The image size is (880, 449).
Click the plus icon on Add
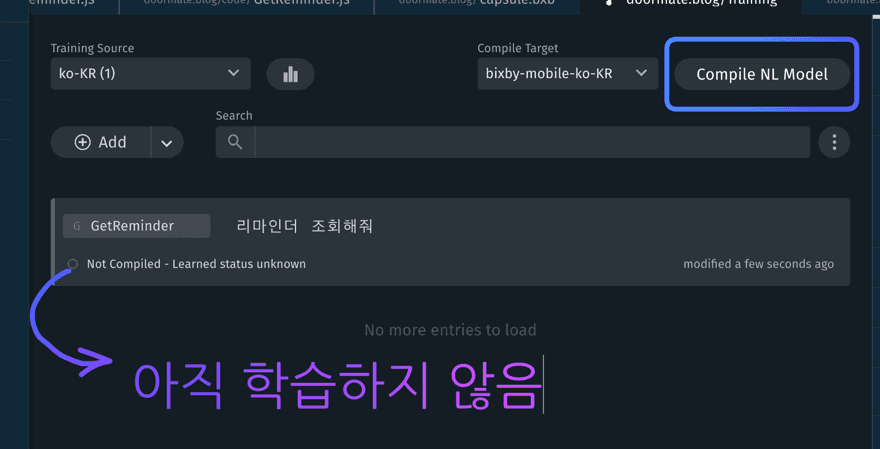[82, 142]
